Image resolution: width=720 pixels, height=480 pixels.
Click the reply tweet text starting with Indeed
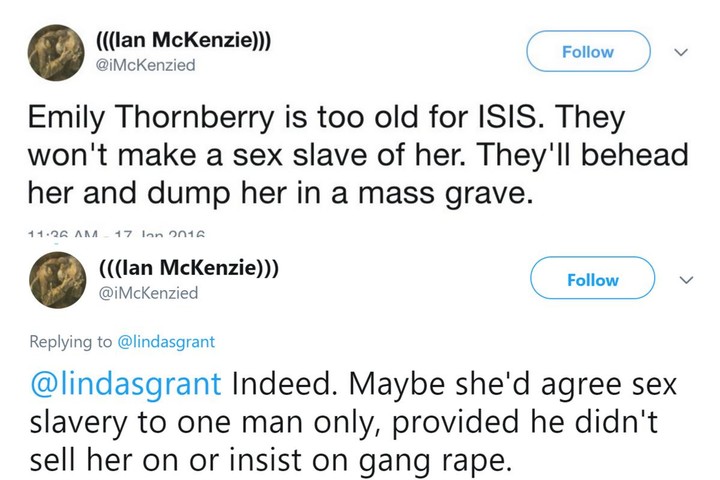pyautogui.click(x=353, y=422)
